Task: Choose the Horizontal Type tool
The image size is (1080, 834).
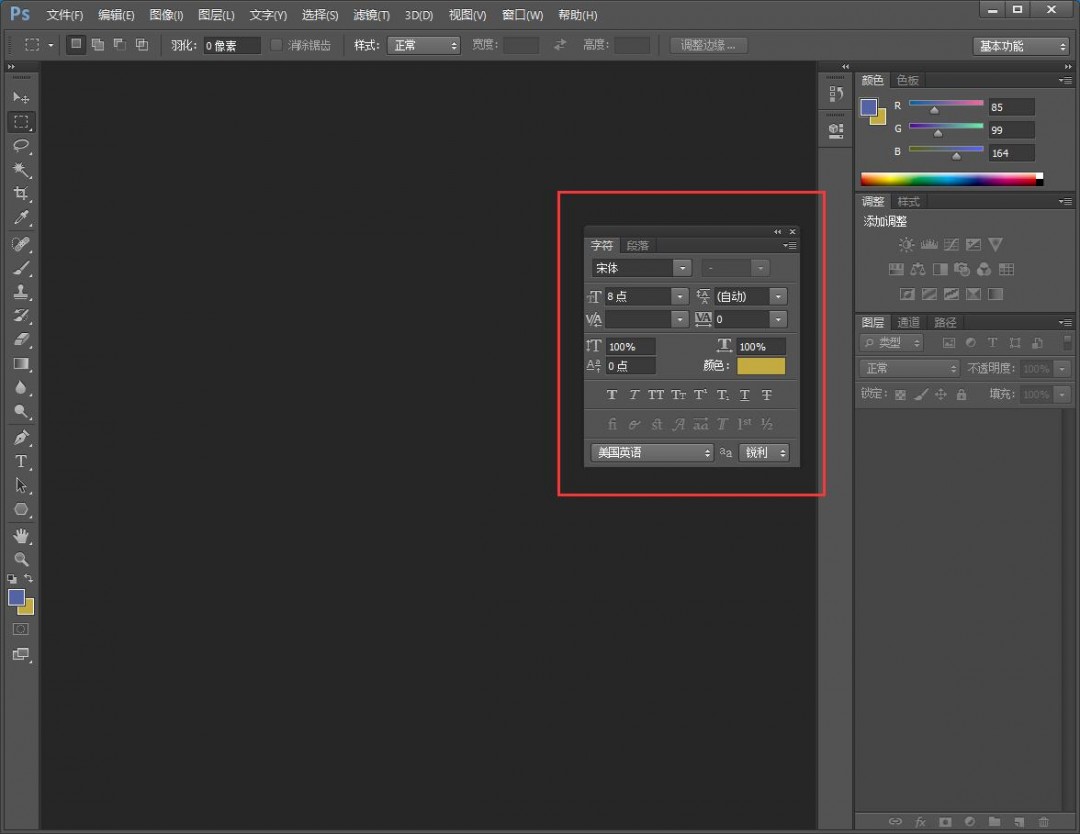Action: tap(21, 461)
